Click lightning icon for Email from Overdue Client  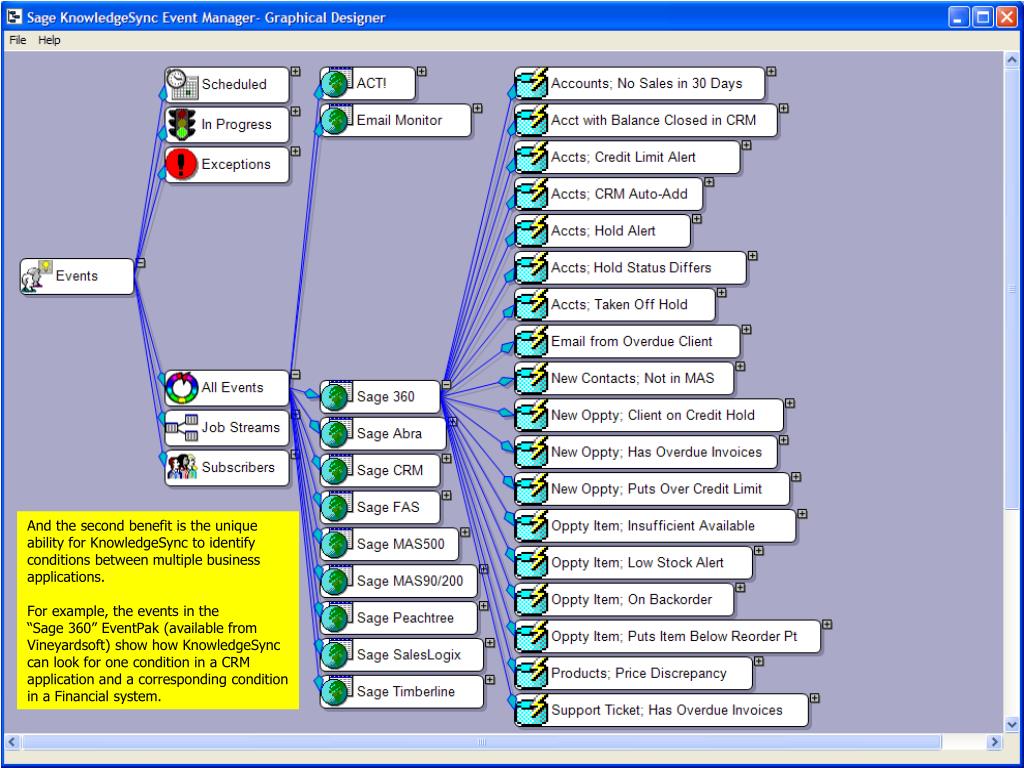click(532, 341)
